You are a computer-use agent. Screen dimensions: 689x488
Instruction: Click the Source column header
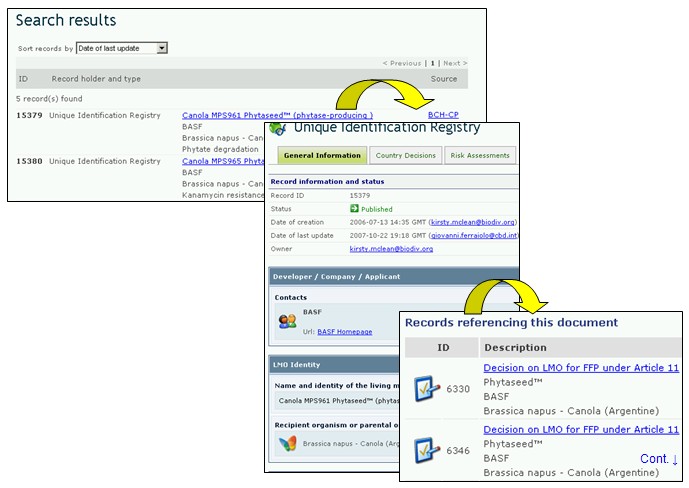444,79
